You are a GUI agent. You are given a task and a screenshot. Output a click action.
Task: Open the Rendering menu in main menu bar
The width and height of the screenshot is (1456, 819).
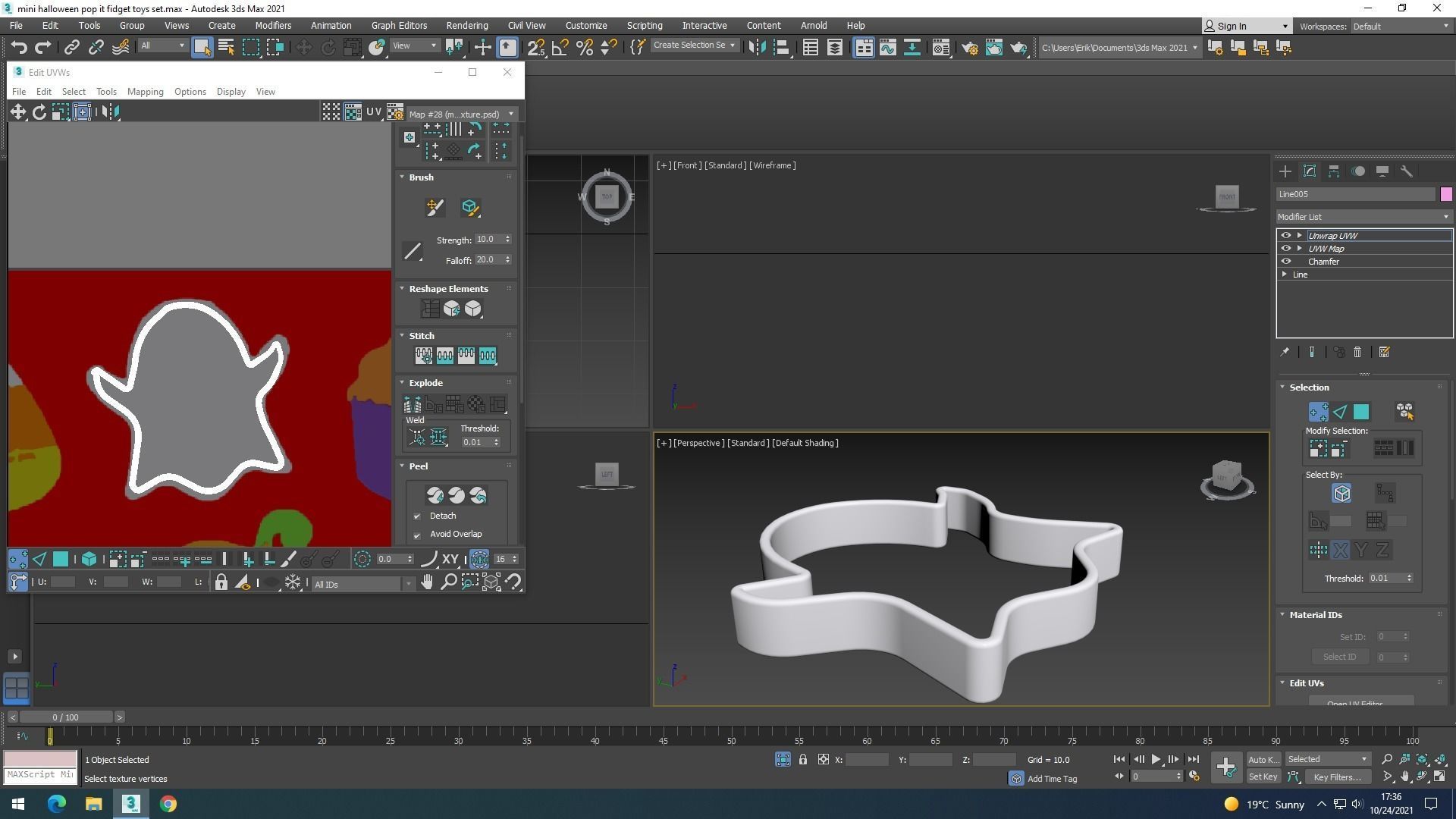466,26
